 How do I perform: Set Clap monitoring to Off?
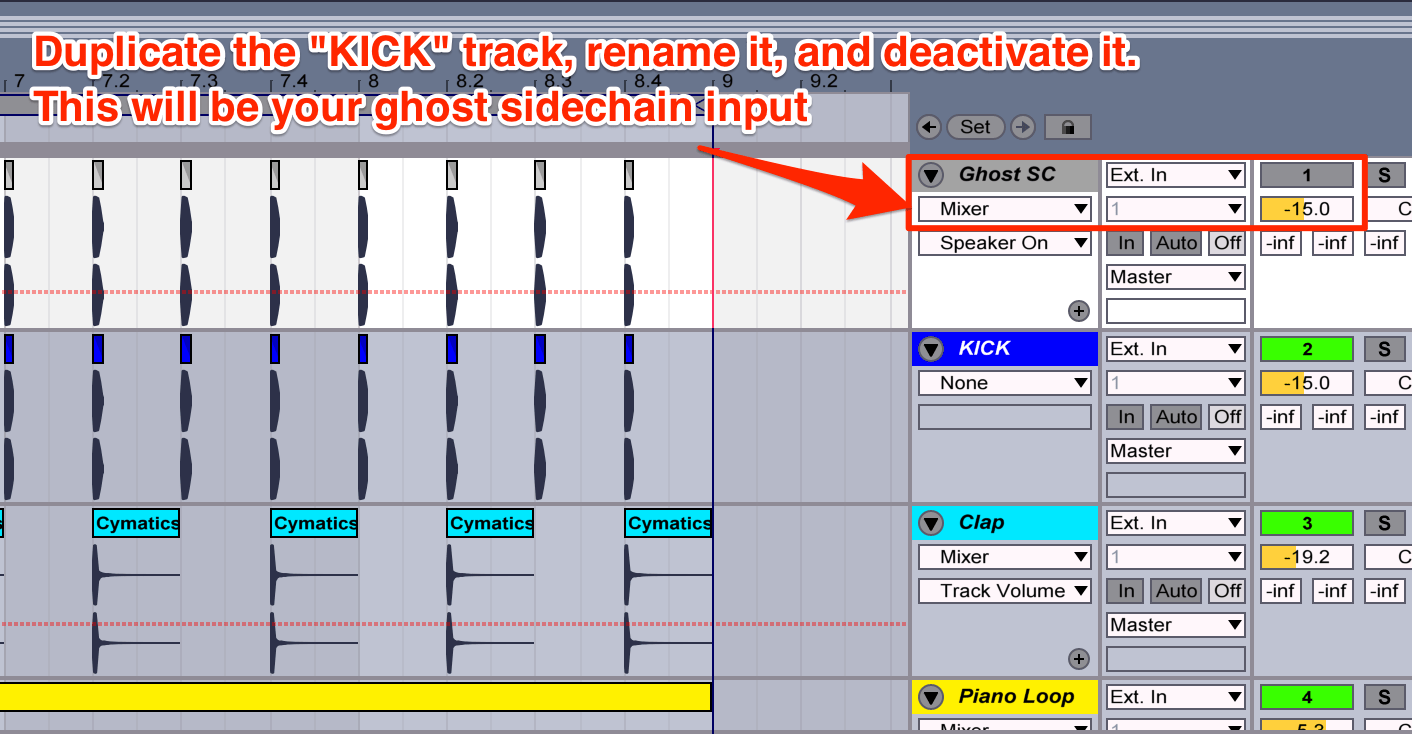click(1226, 590)
